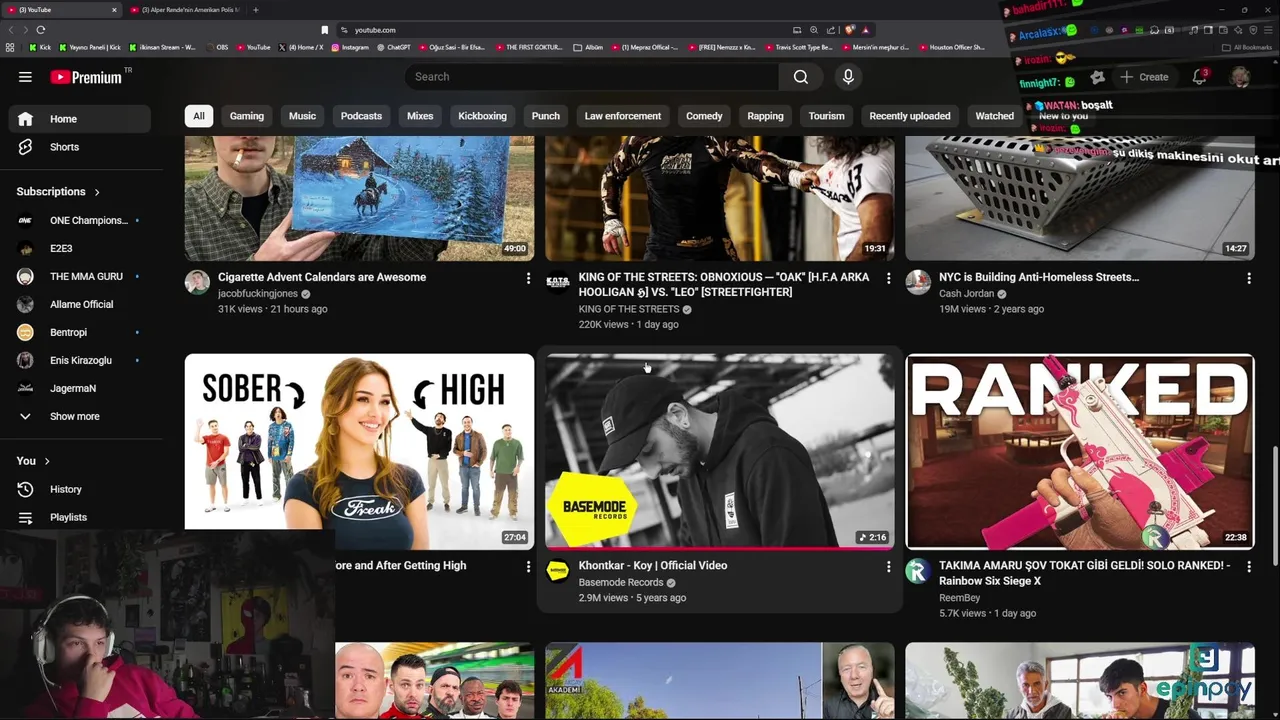
Task: Open options for Before and After Getting High video
Action: [528, 566]
